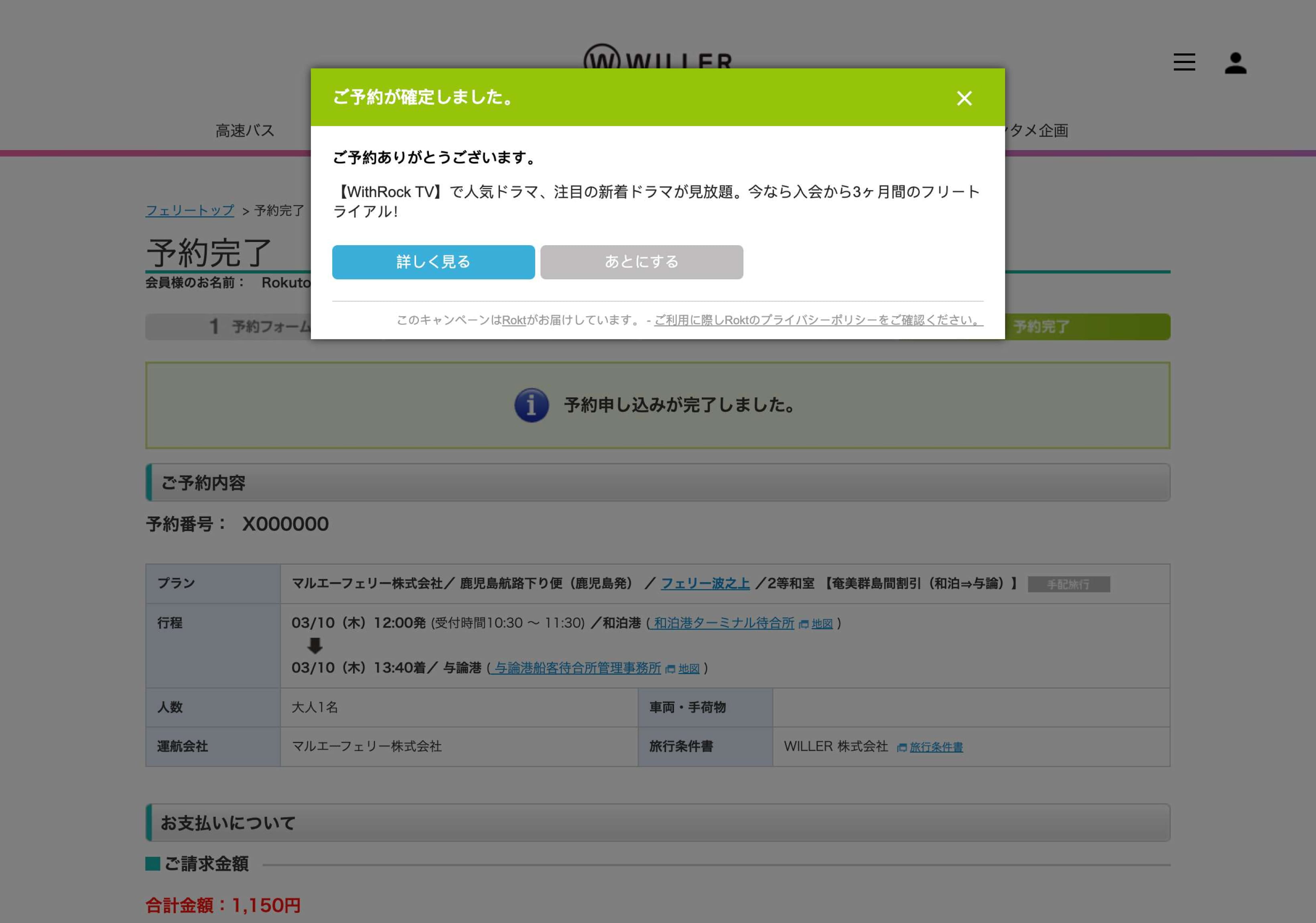
Task: Click 車両・手荷物 header cell
Action: tap(705, 707)
